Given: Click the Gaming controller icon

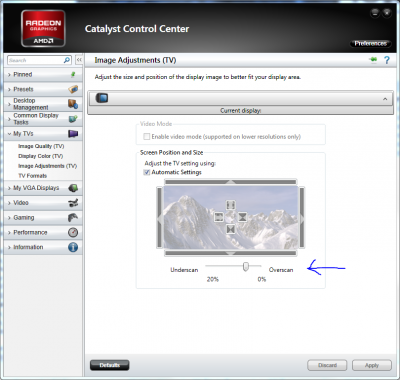Looking at the screenshot, I should pyautogui.click(x=73, y=218).
